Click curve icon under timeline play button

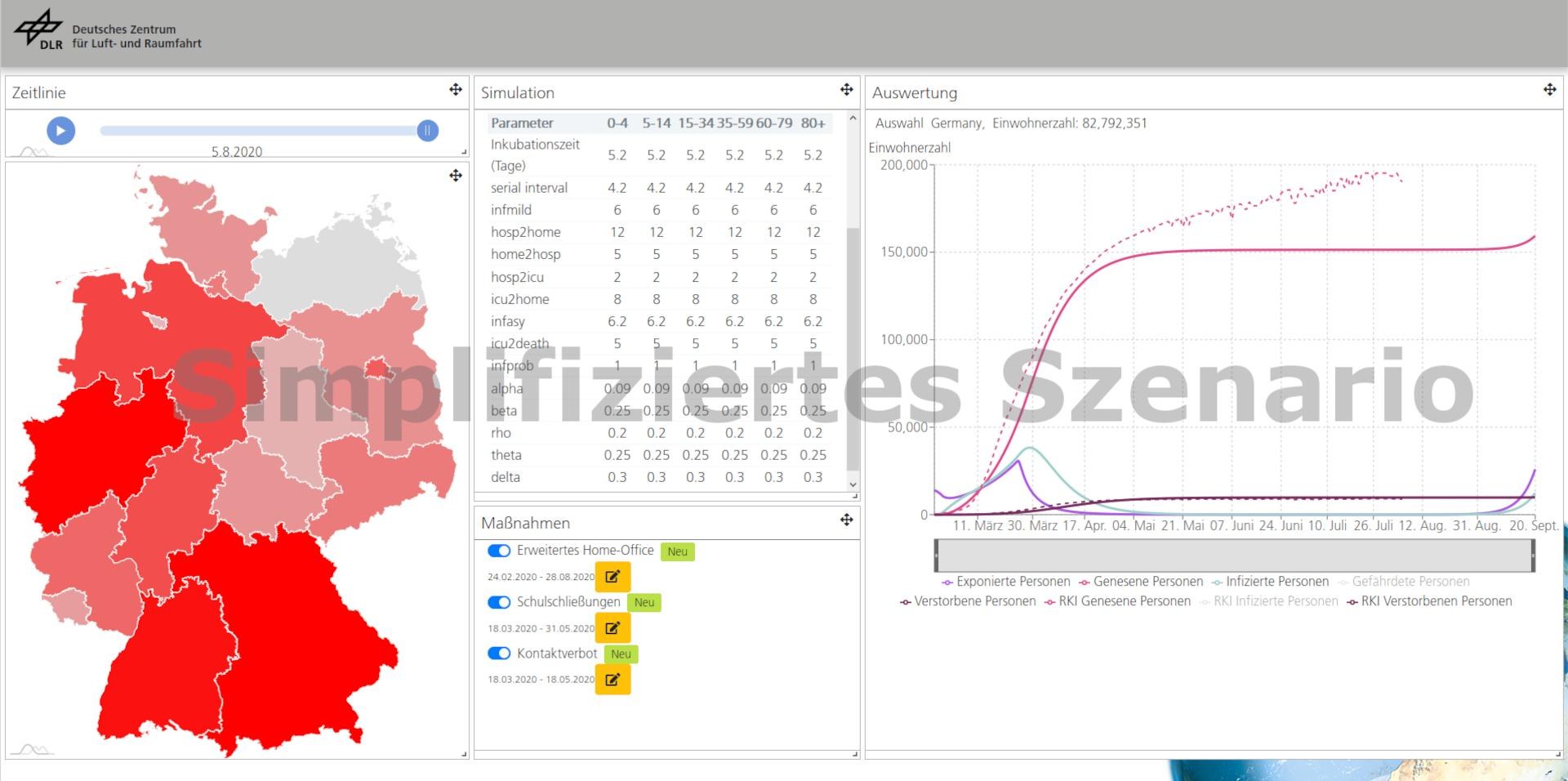(x=33, y=152)
